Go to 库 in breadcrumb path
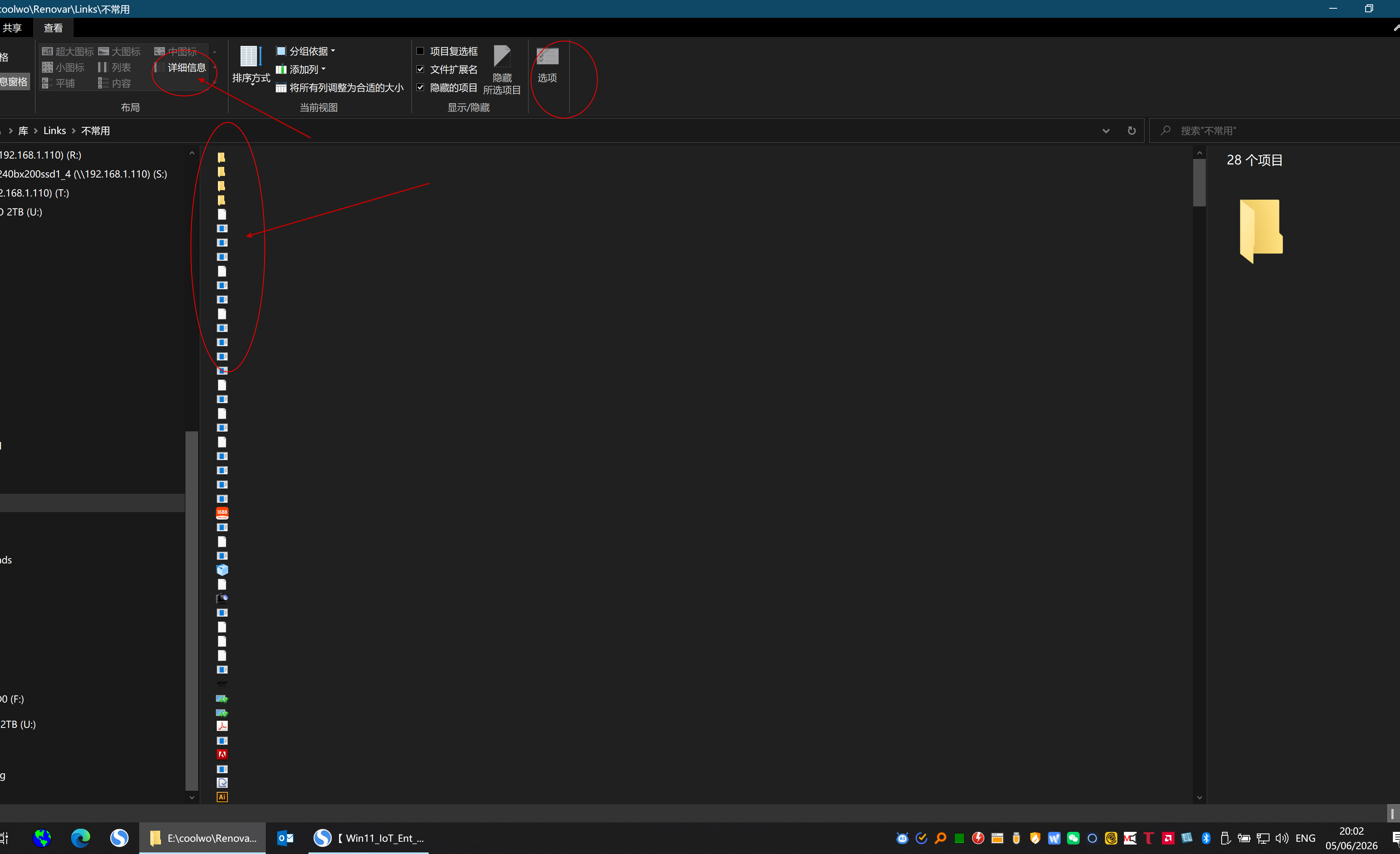The height and width of the screenshot is (854, 1400). (x=23, y=131)
